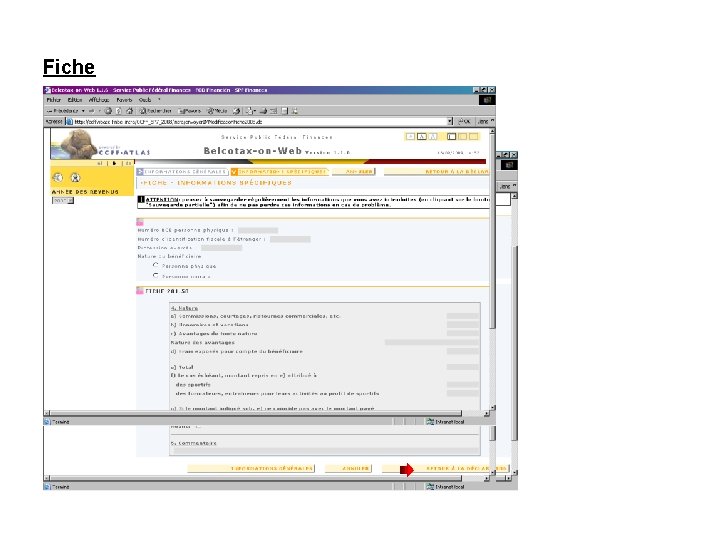This screenshot has width=720, height=540.
Task: Click the CCFF-ATLAS logo image
Action: [x=100, y=144]
